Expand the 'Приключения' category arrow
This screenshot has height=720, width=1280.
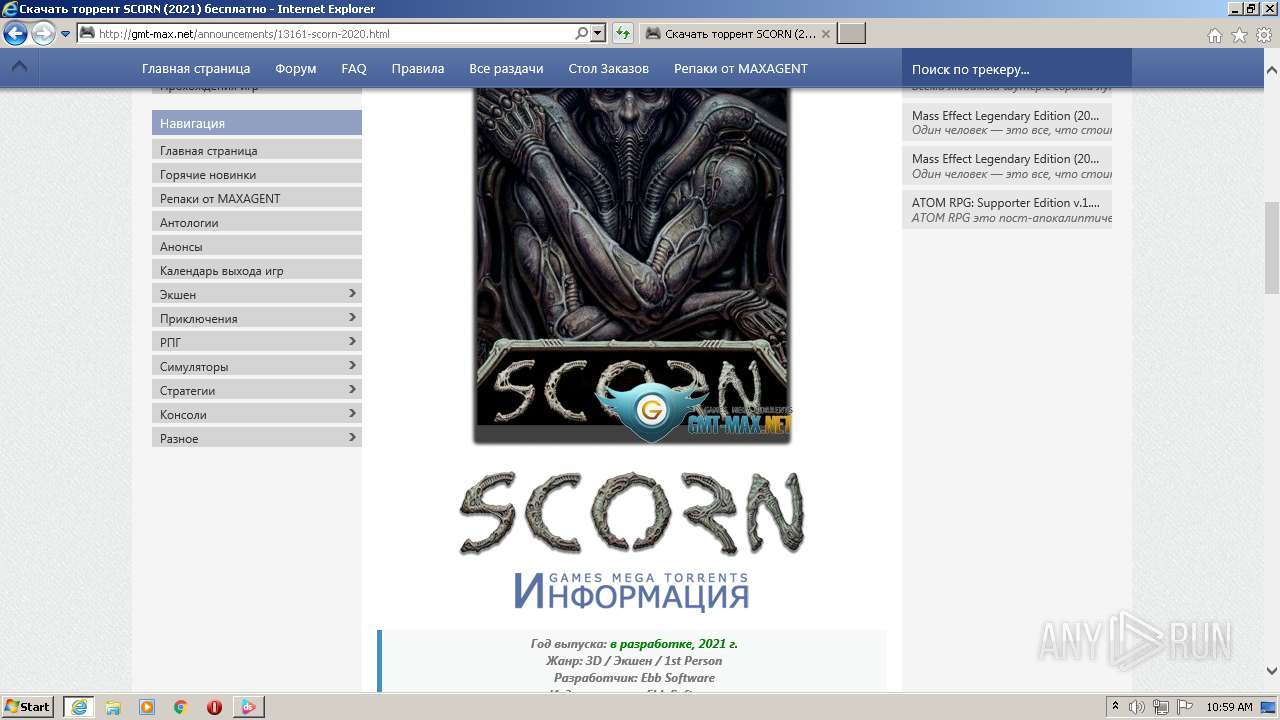352,317
